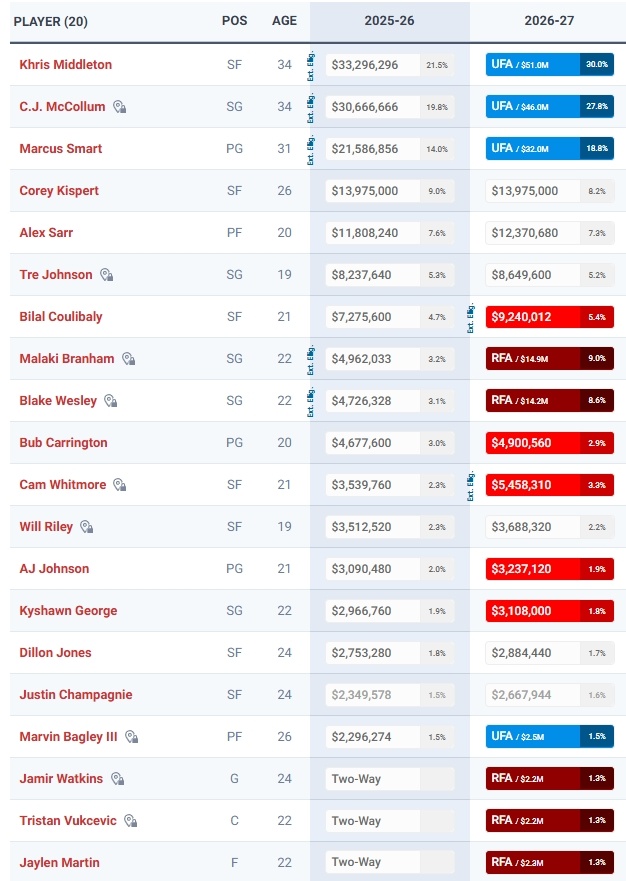Sort by the 2025-26 column header
The image size is (626, 881).
pos(389,21)
